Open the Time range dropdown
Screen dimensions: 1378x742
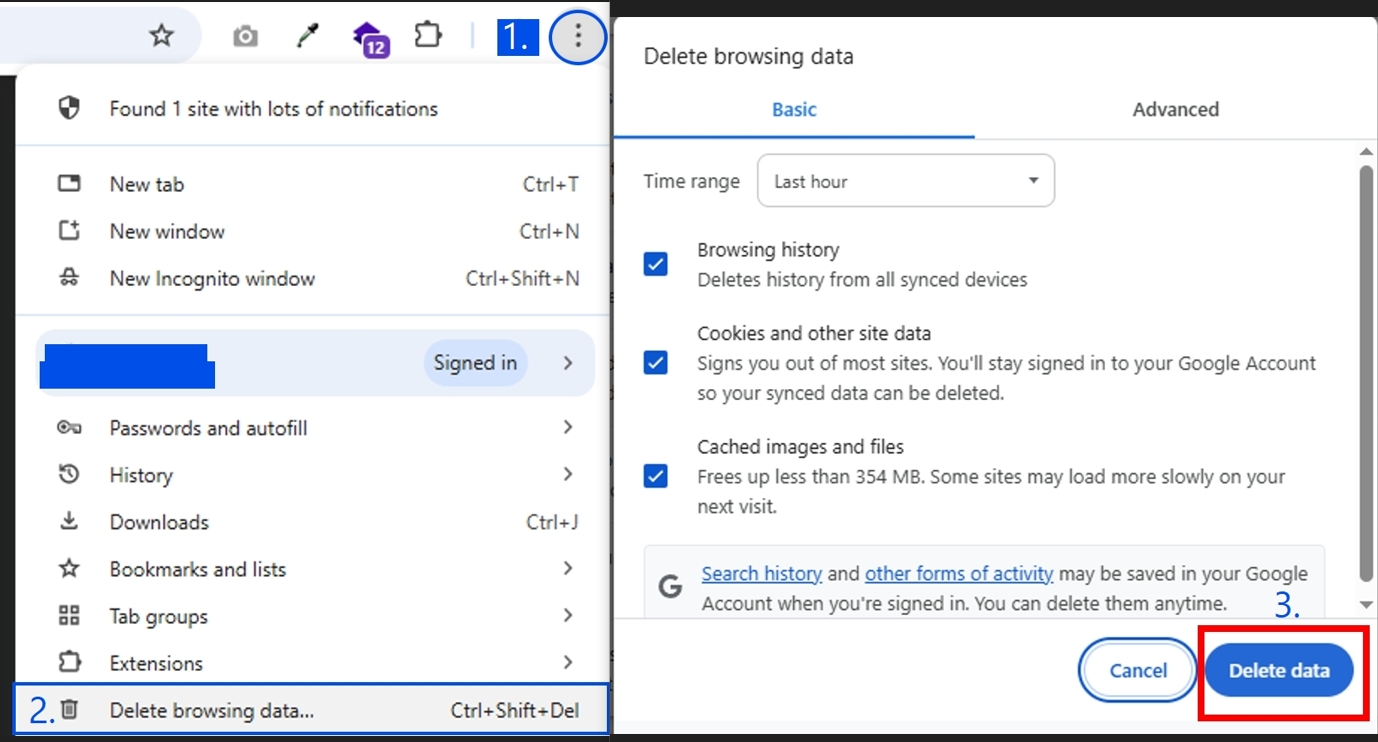(x=905, y=181)
